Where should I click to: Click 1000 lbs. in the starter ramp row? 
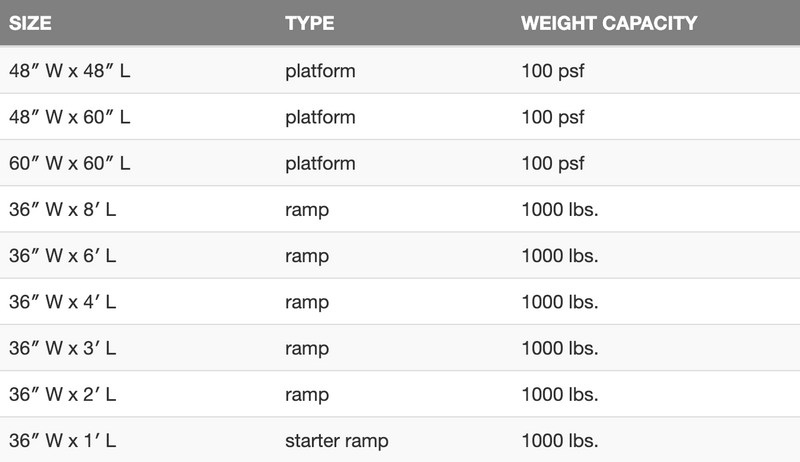pyautogui.click(x=560, y=440)
